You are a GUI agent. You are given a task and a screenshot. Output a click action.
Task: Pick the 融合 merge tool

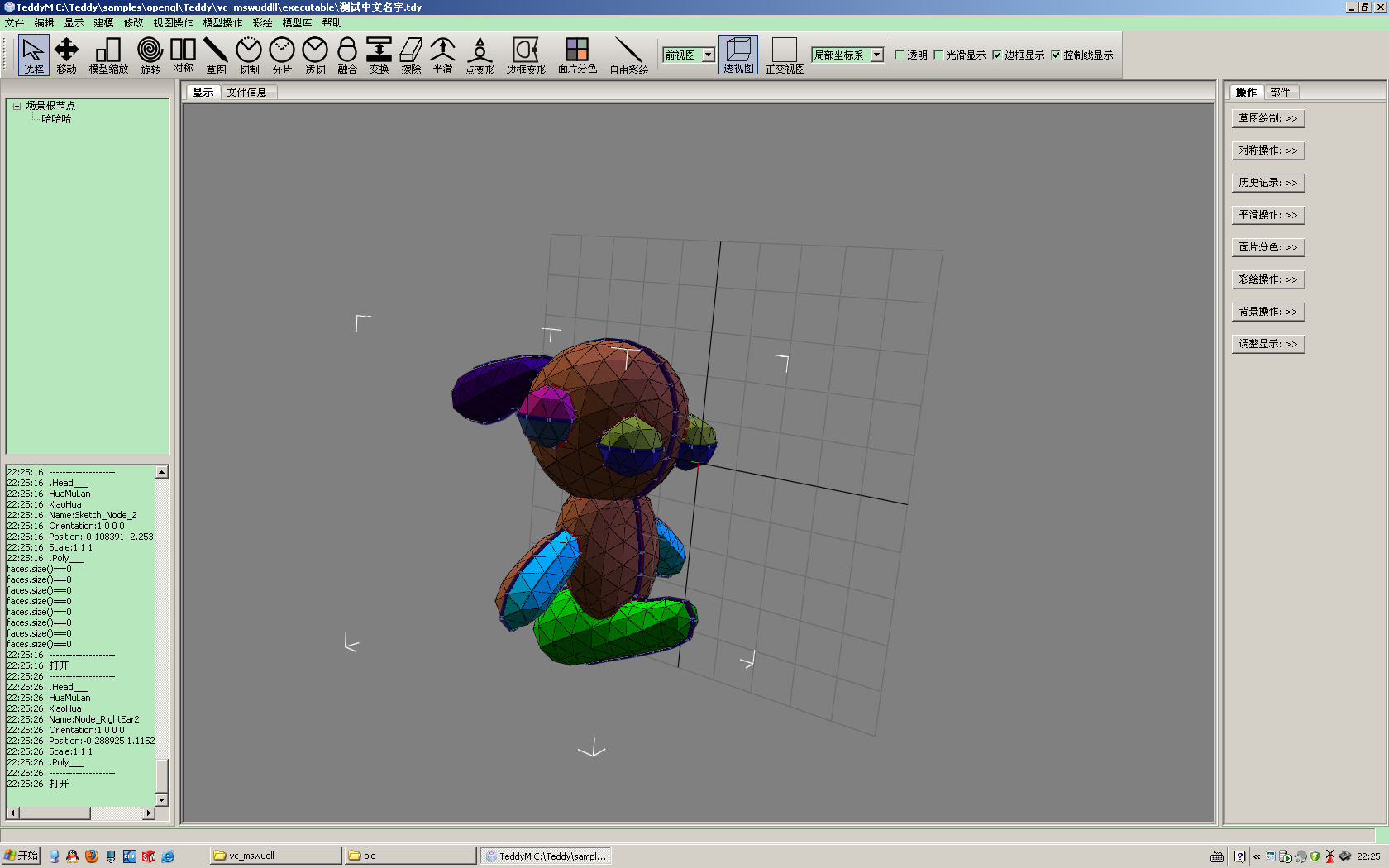[x=347, y=55]
